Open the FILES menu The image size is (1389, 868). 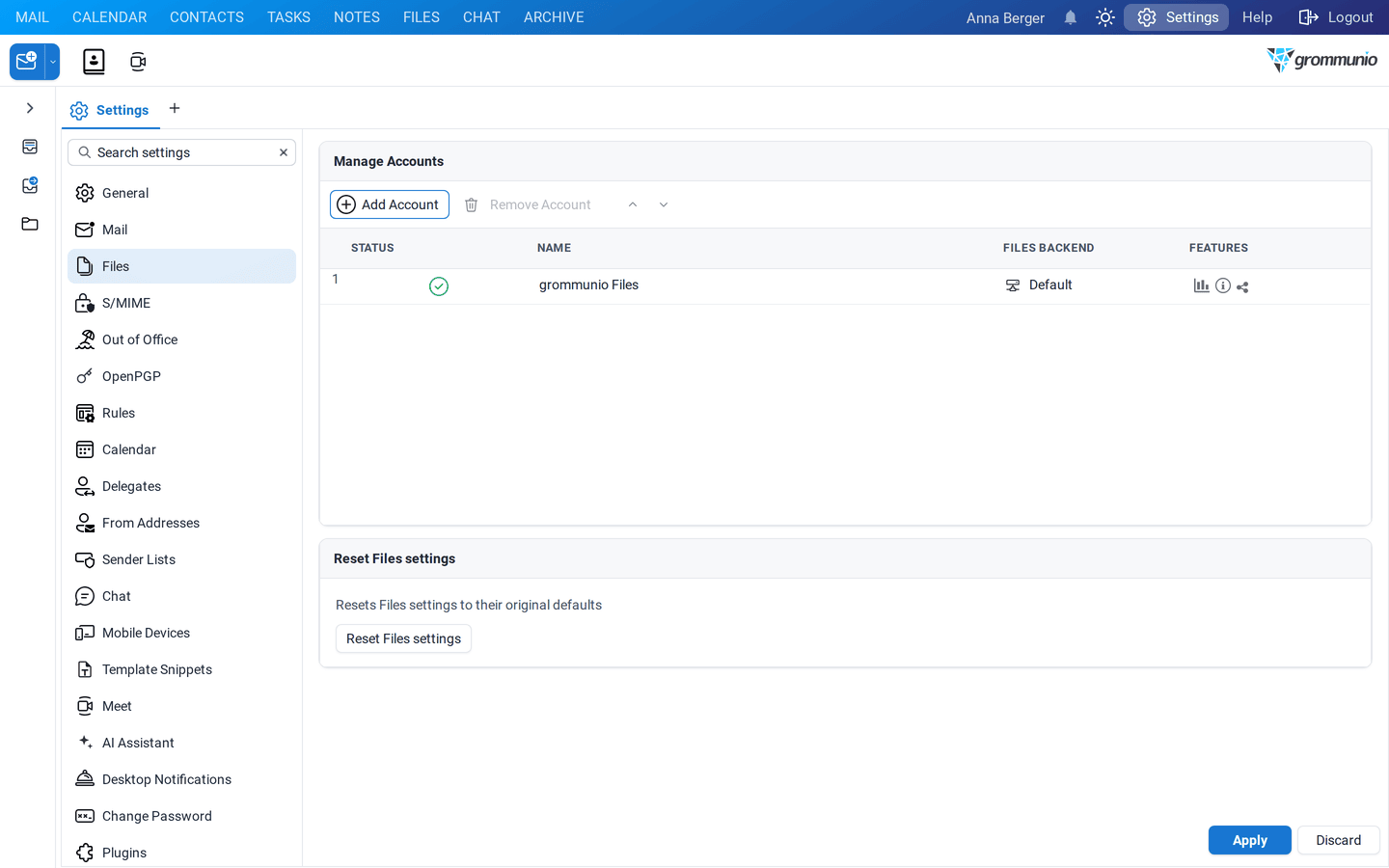pyautogui.click(x=422, y=17)
